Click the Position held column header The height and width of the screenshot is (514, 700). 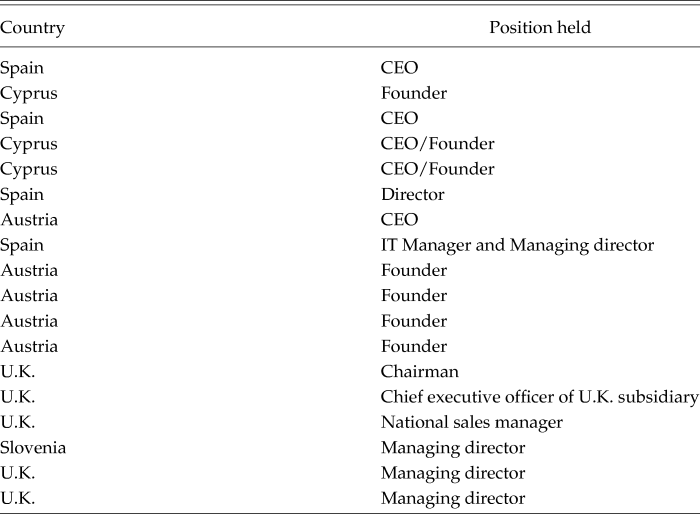pyautogui.click(x=539, y=28)
